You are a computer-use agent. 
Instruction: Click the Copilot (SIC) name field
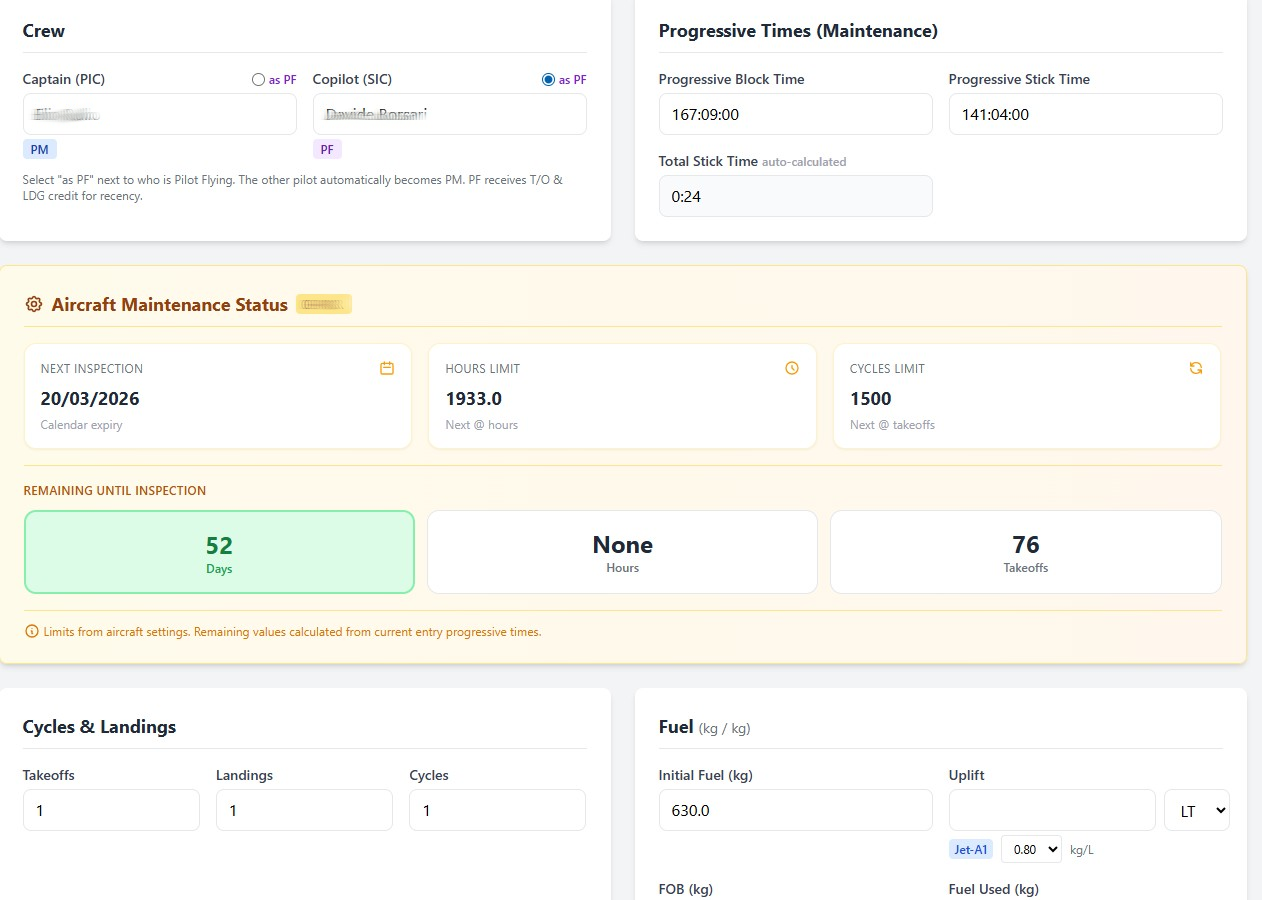click(449, 114)
